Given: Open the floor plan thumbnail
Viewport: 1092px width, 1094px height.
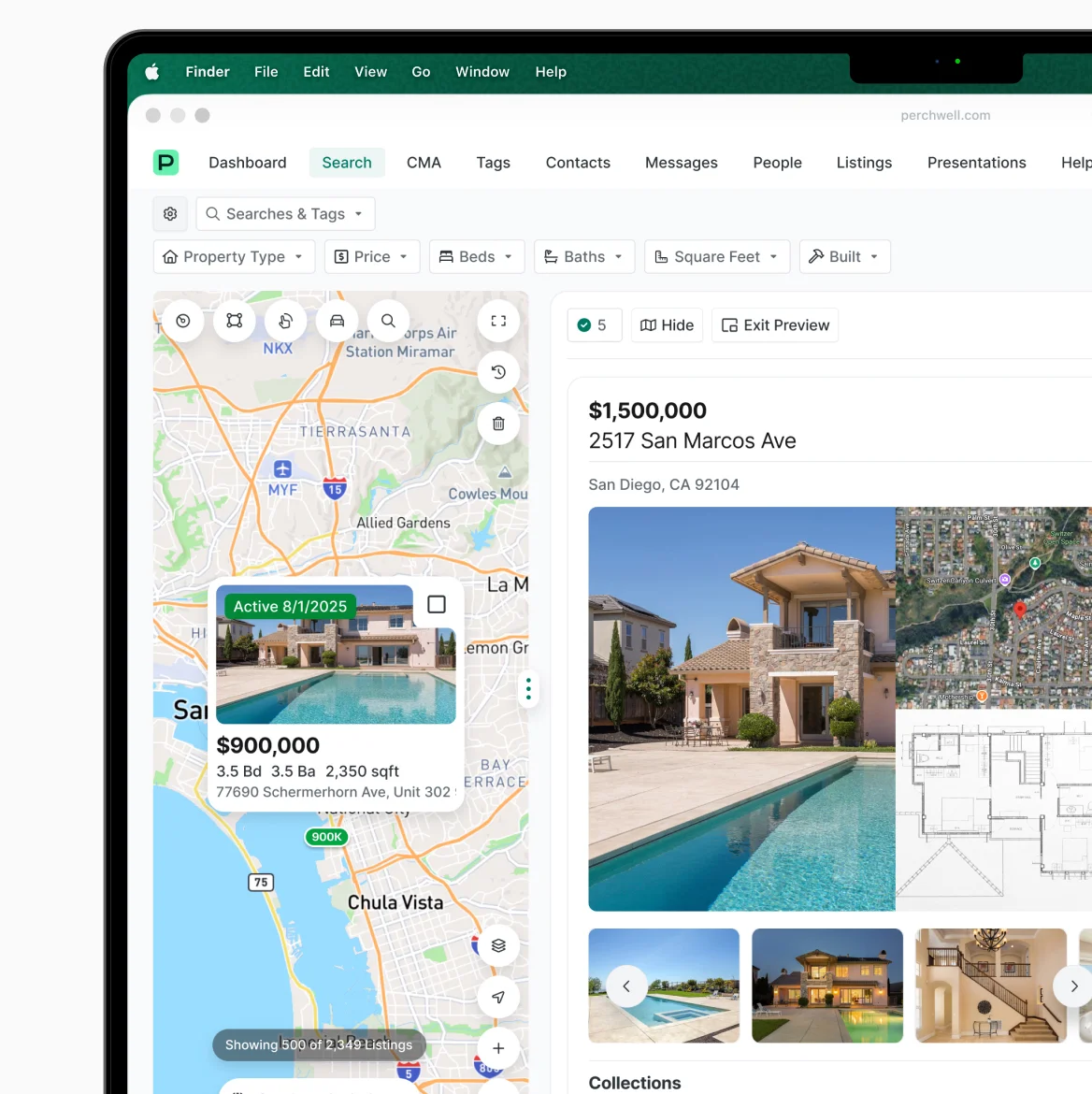Looking at the screenshot, I should click(994, 811).
